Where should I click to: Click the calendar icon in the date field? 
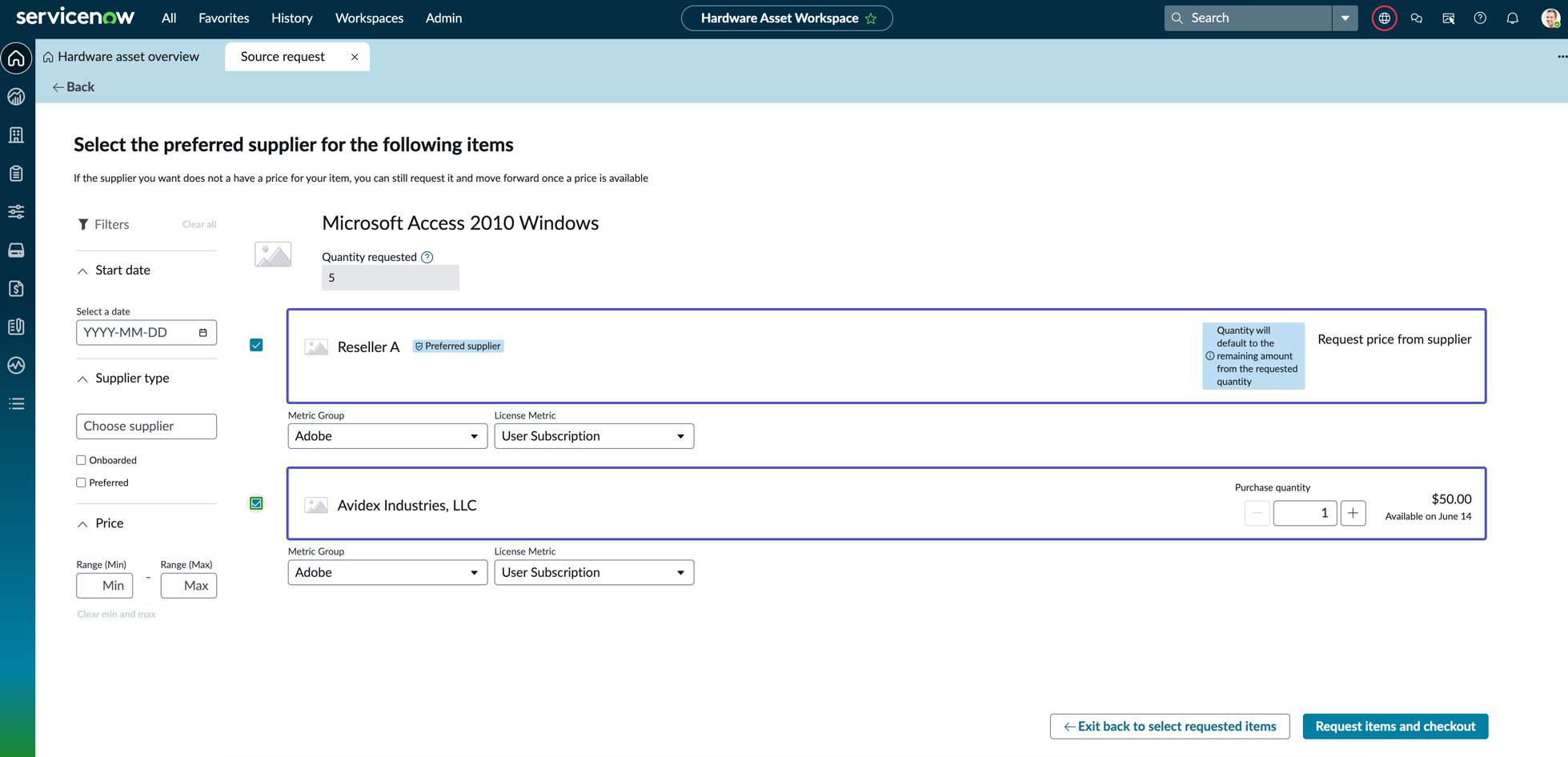click(203, 333)
